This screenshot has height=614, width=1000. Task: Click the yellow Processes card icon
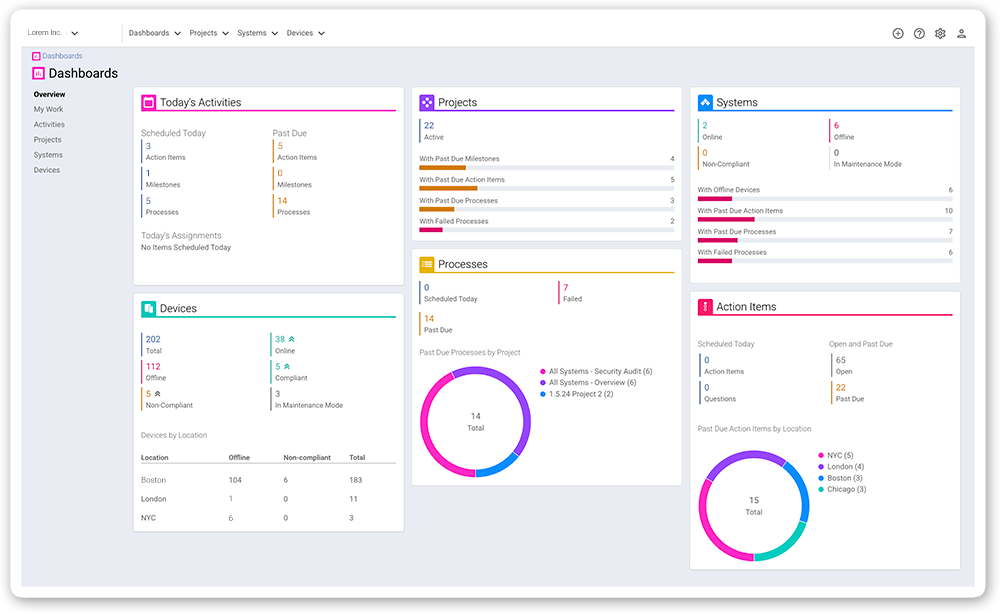point(426,264)
